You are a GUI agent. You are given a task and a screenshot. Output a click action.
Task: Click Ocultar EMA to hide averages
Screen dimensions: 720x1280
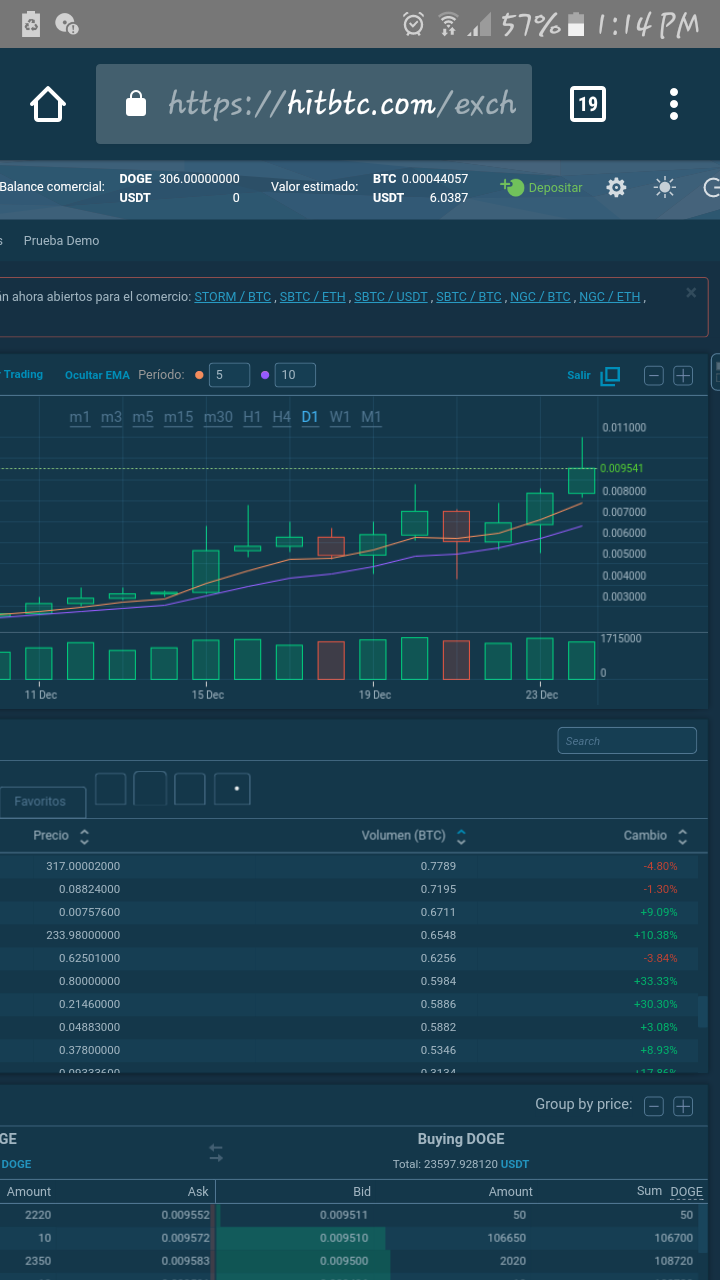click(x=97, y=375)
